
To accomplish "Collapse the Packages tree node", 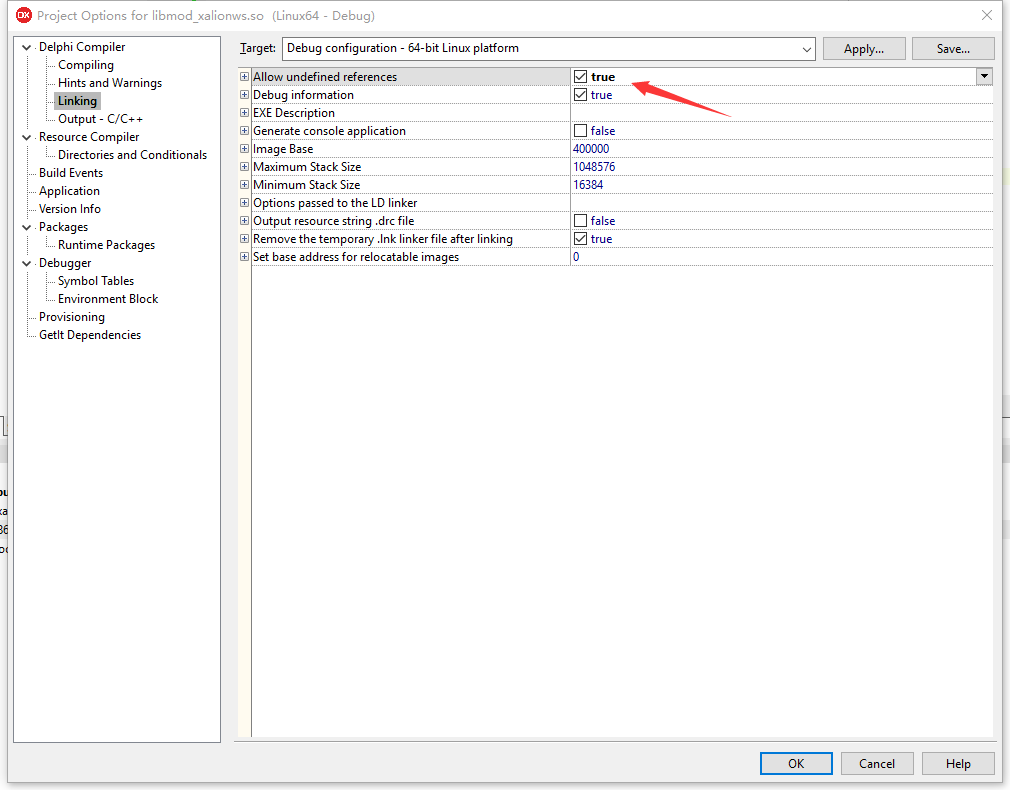I will click(26, 227).
